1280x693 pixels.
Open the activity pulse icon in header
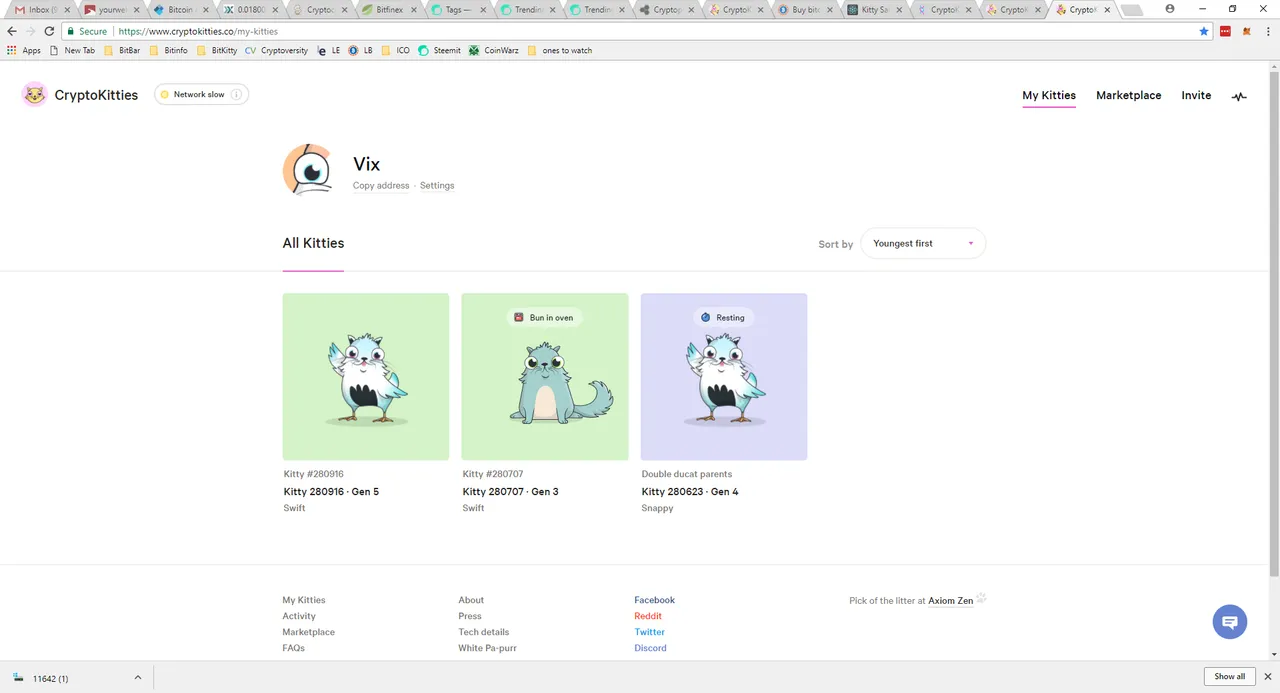(1239, 97)
